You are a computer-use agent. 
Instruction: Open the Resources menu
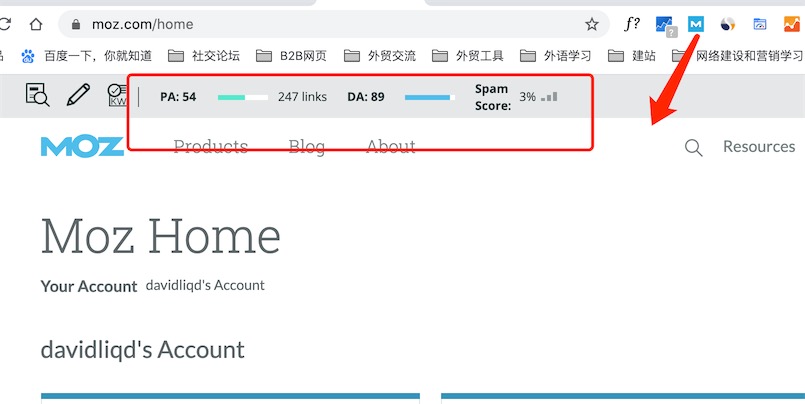tap(759, 147)
